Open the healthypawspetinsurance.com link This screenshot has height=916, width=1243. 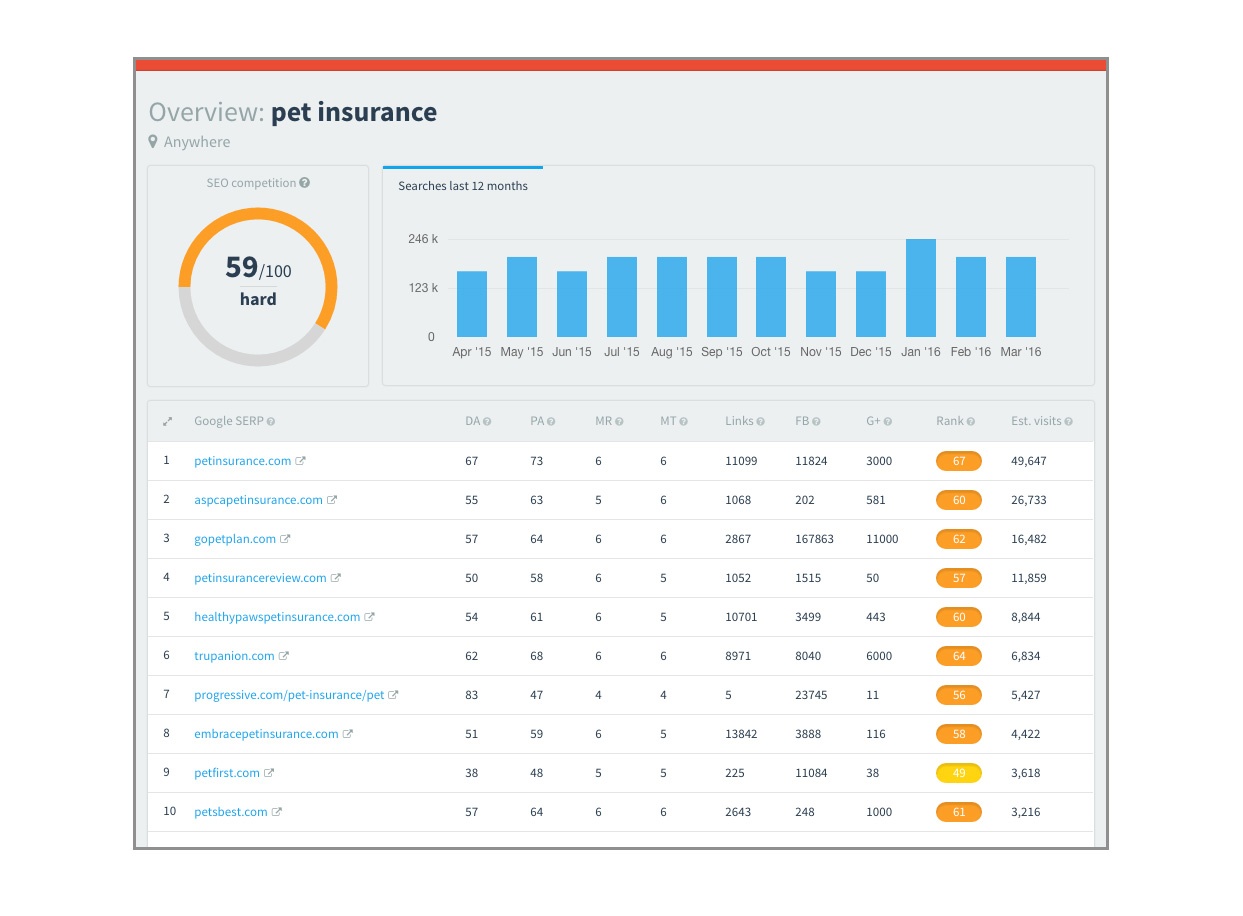(277, 617)
